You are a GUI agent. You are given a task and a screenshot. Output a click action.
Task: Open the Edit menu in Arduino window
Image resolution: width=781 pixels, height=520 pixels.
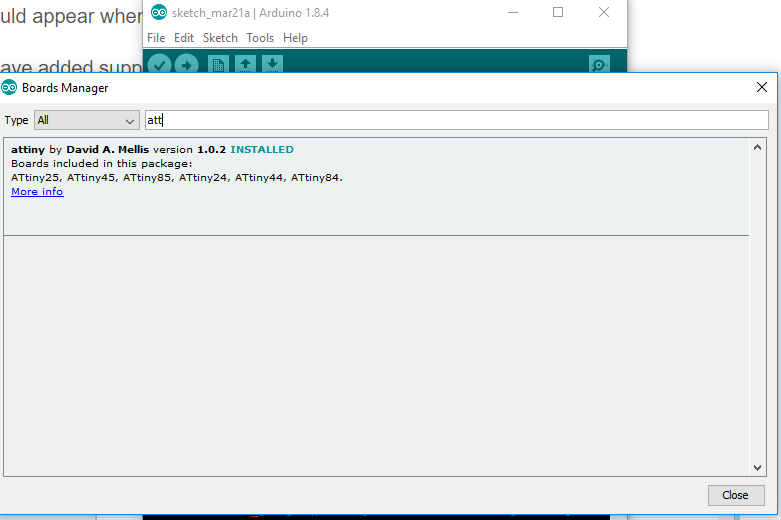point(184,38)
